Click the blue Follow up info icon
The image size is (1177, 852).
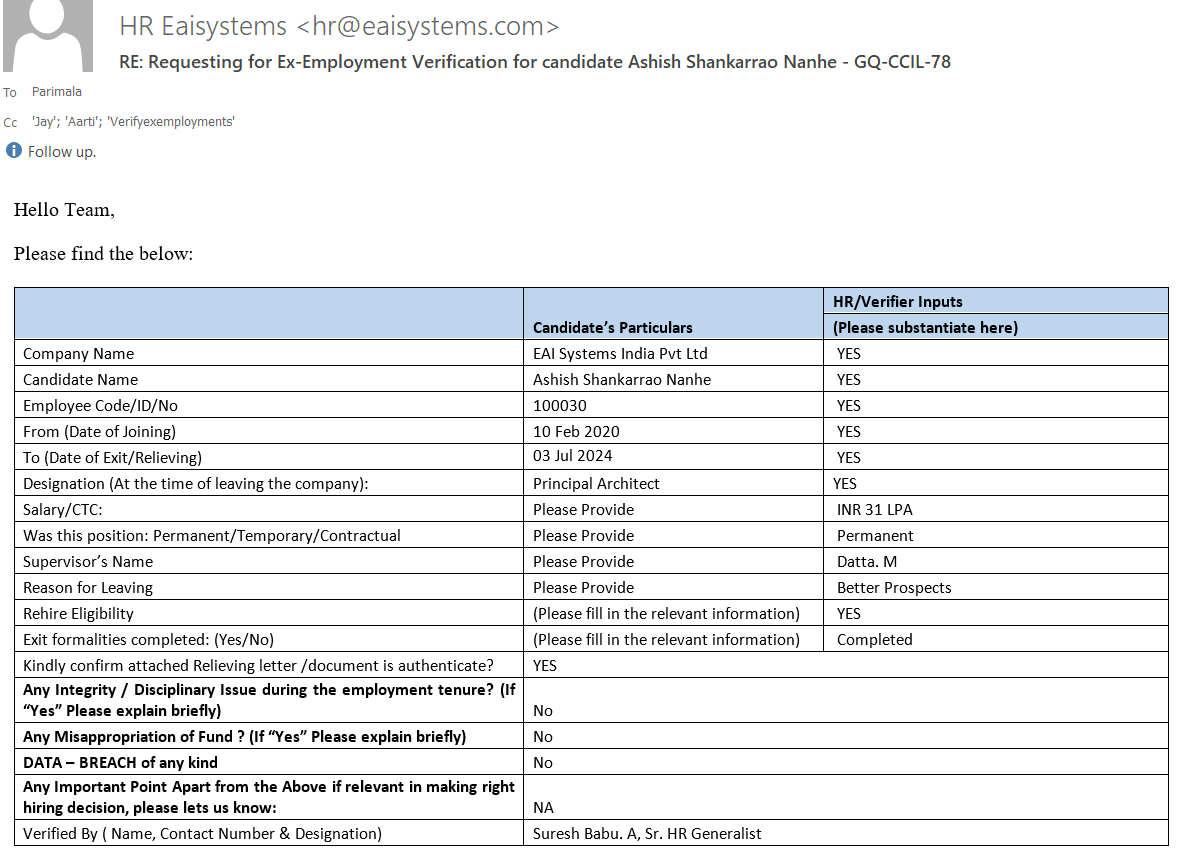(x=14, y=151)
